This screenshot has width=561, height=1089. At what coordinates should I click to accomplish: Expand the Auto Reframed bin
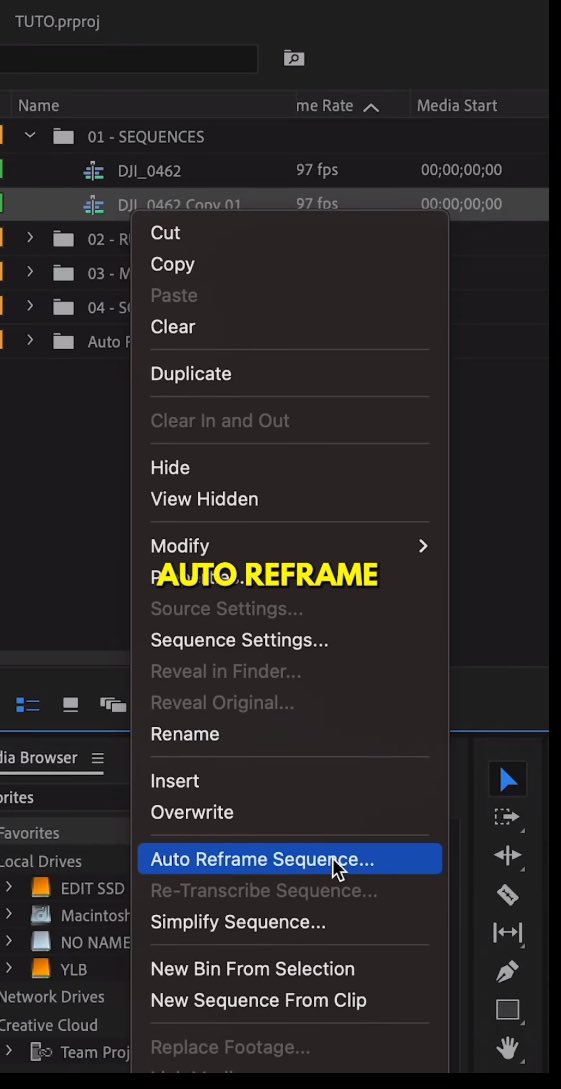click(x=30, y=340)
